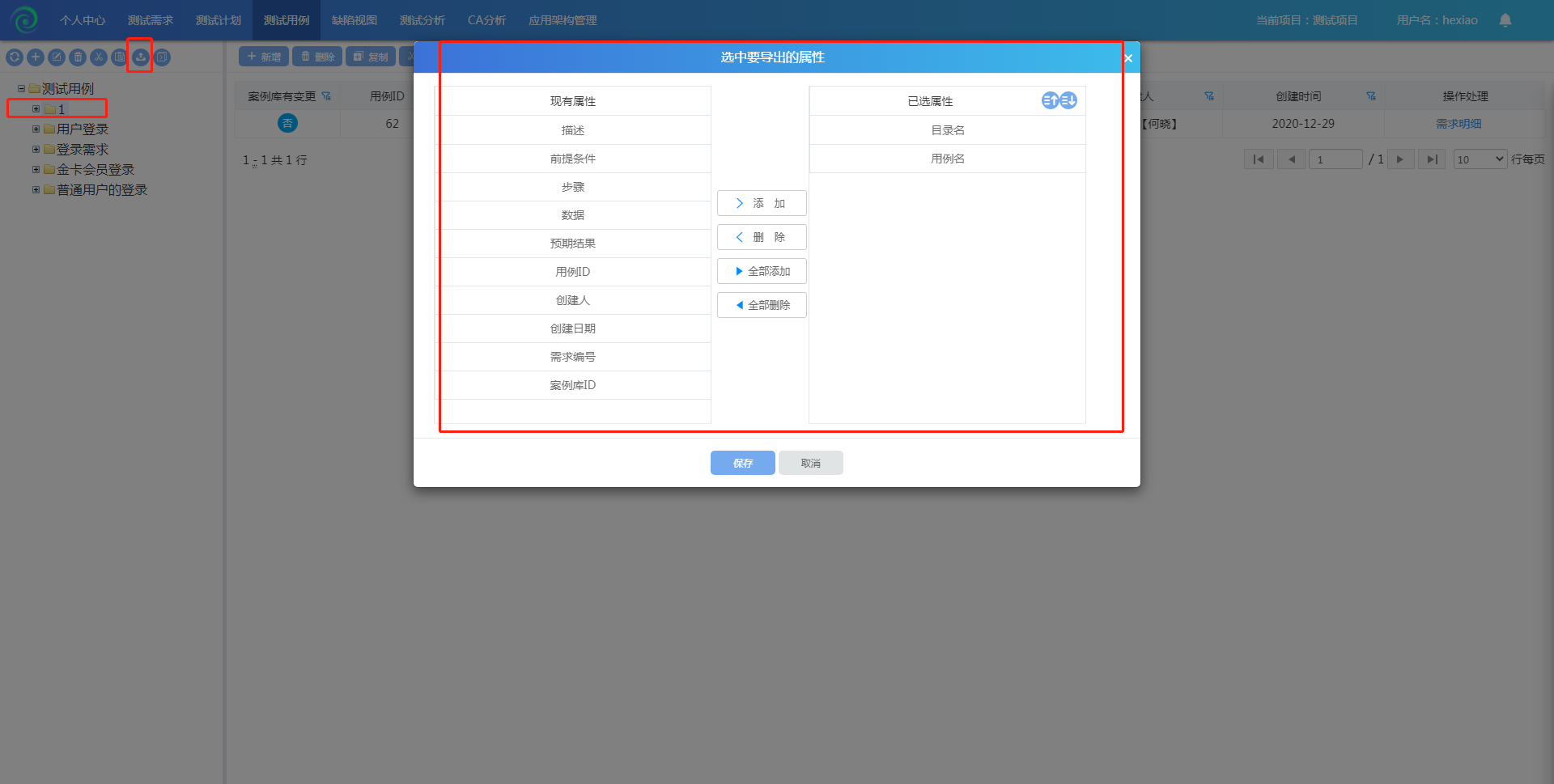Expand the 登录需求 folder

[36, 149]
